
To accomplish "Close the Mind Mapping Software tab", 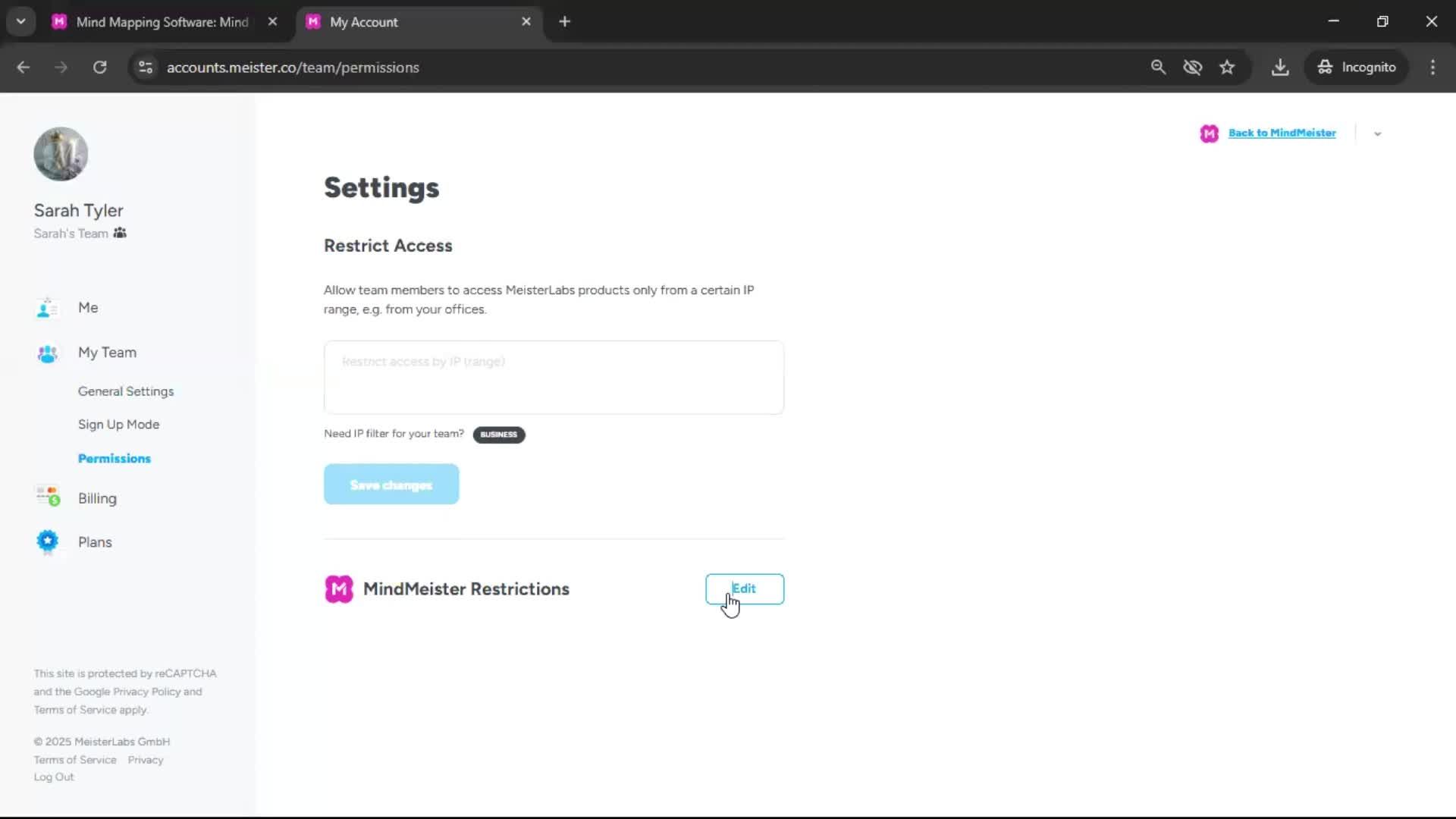I will point(272,22).
